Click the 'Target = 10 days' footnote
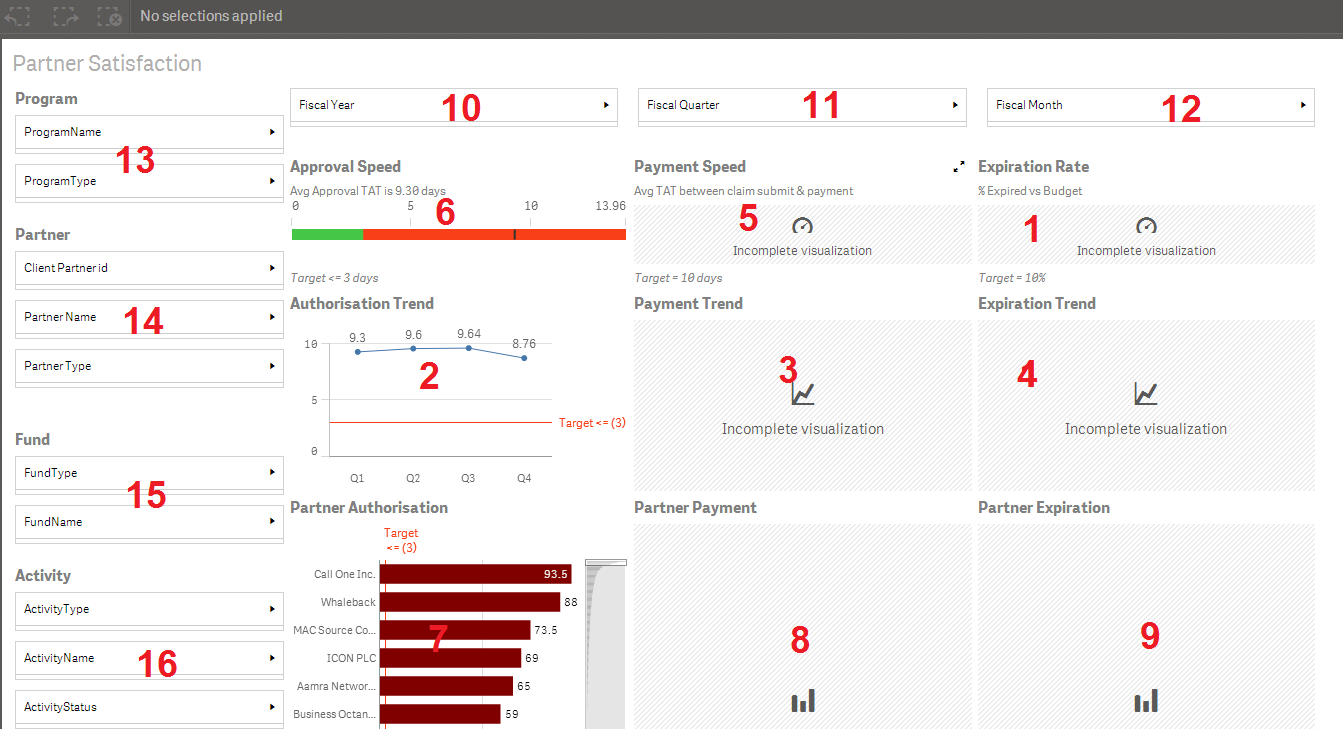 tap(678, 278)
